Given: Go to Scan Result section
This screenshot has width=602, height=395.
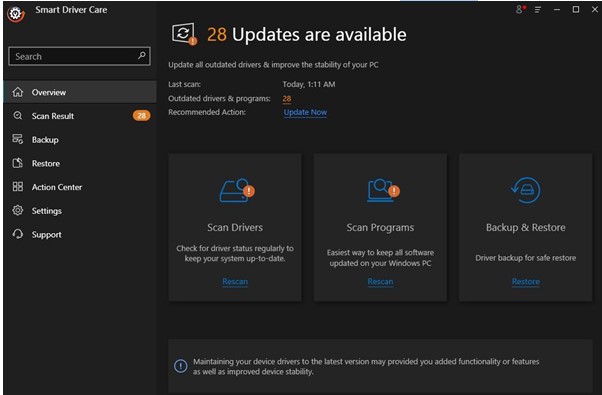Looking at the screenshot, I should click(80, 116).
